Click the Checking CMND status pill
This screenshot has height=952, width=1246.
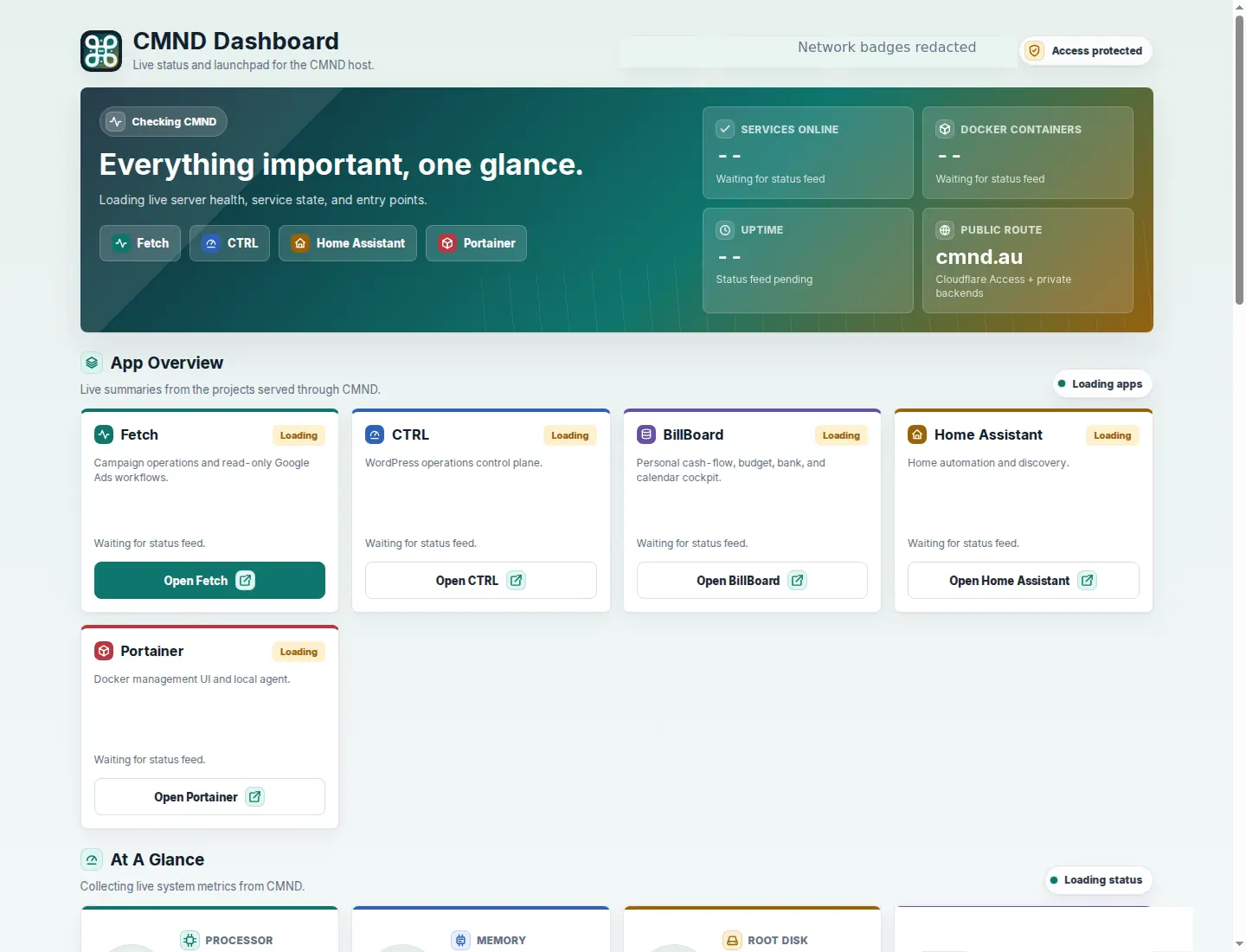164,122
